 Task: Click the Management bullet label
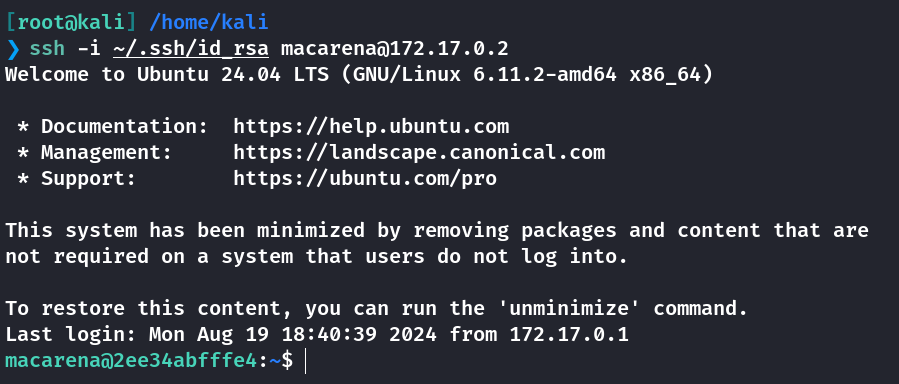coord(106,152)
